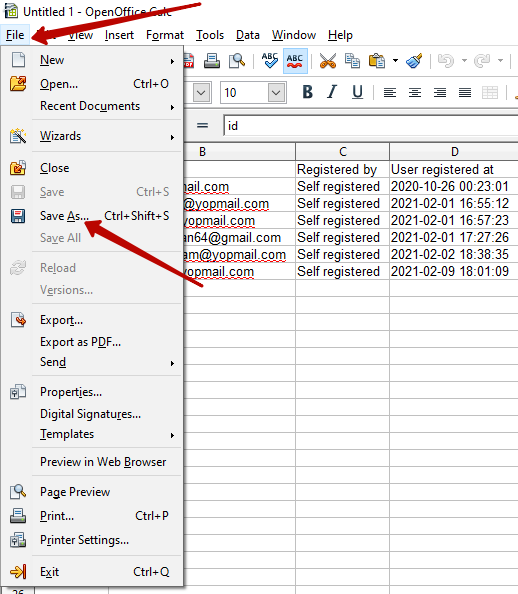Image resolution: width=518 pixels, height=594 pixels.
Task: Click the Undo arrow icon
Action: tap(446, 61)
